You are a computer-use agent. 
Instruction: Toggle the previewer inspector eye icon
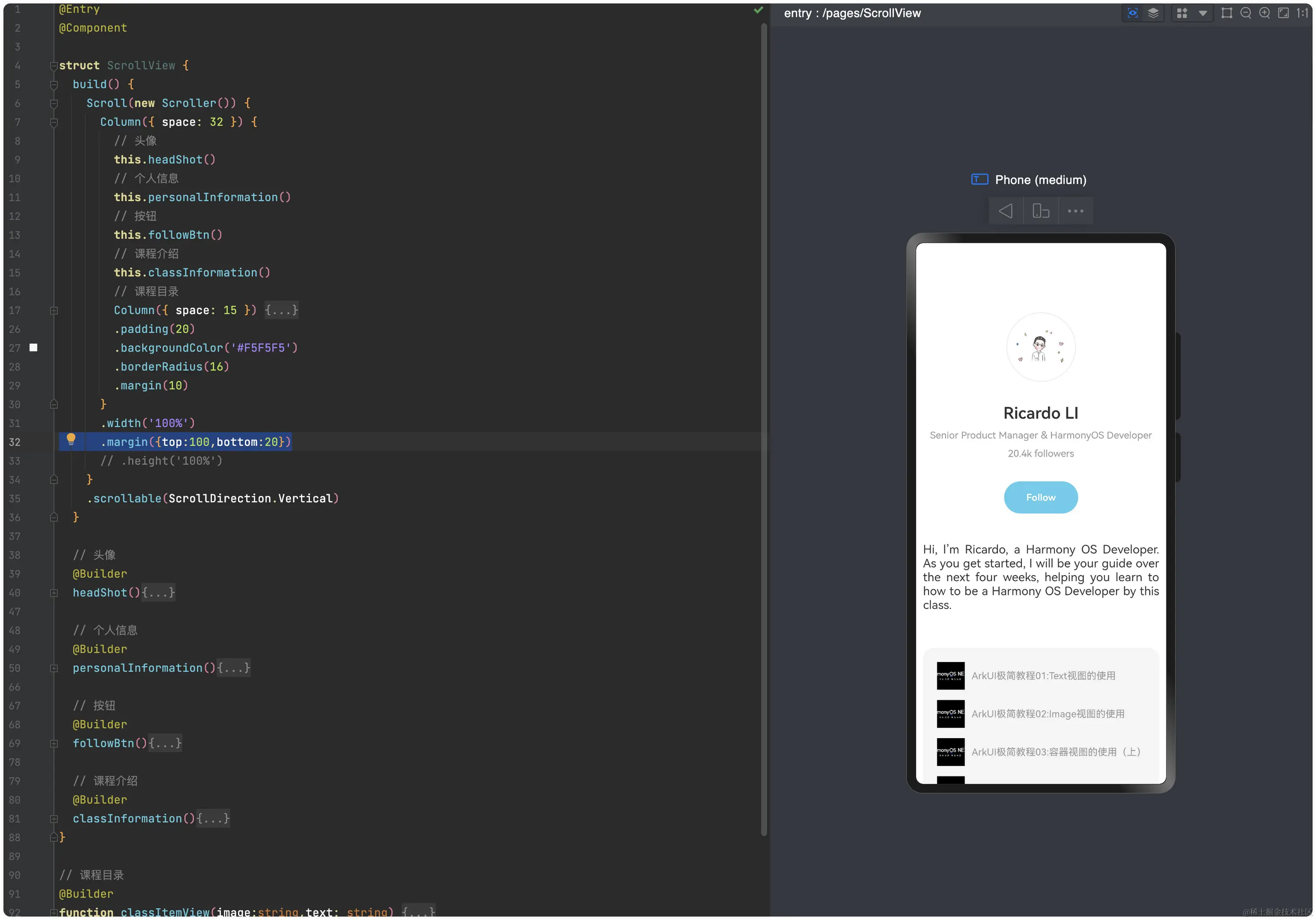[x=1133, y=13]
